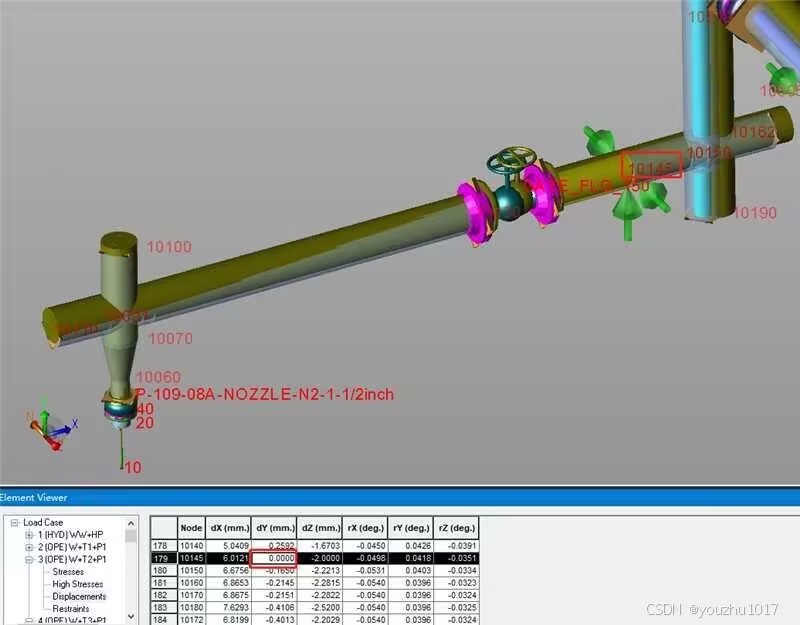This screenshot has height=625, width=800.
Task: Click dX value 7.6293
Action: pyautogui.click(x=228, y=607)
